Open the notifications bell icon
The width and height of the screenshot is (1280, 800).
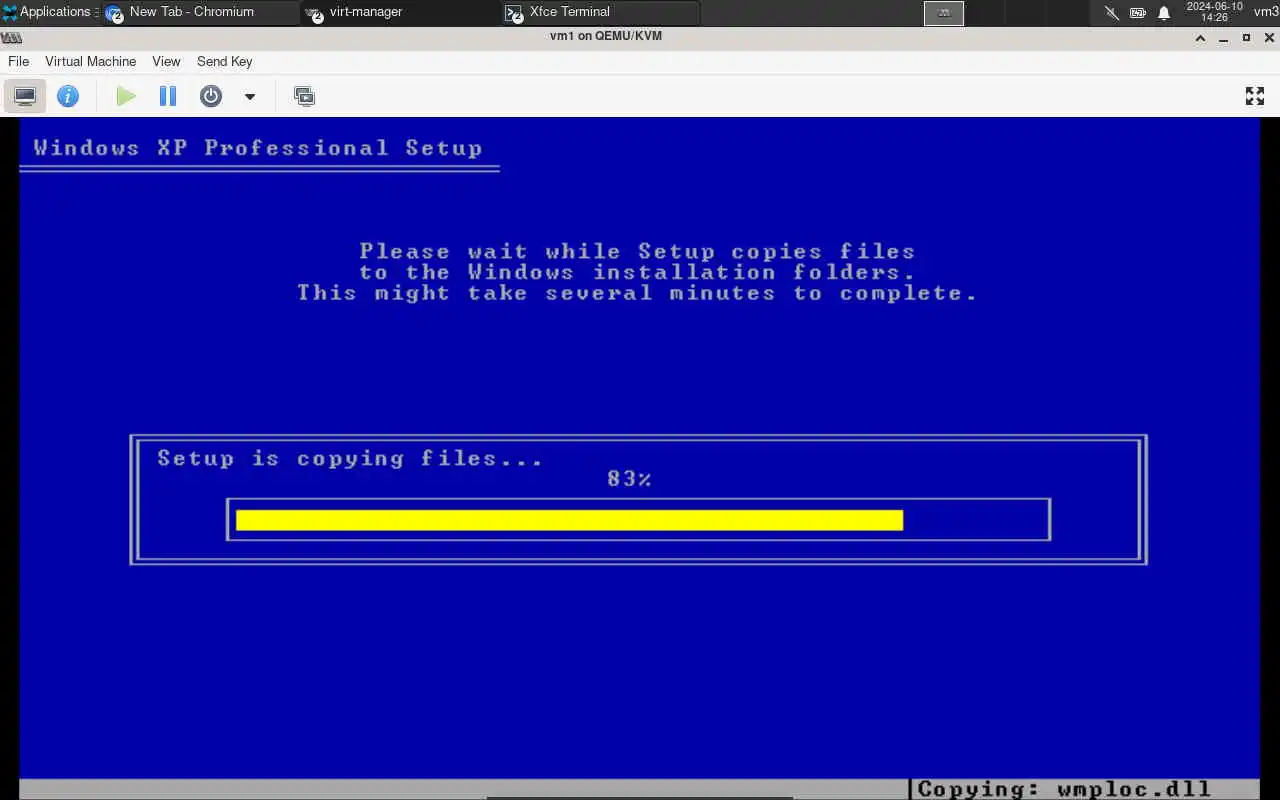1164,13
